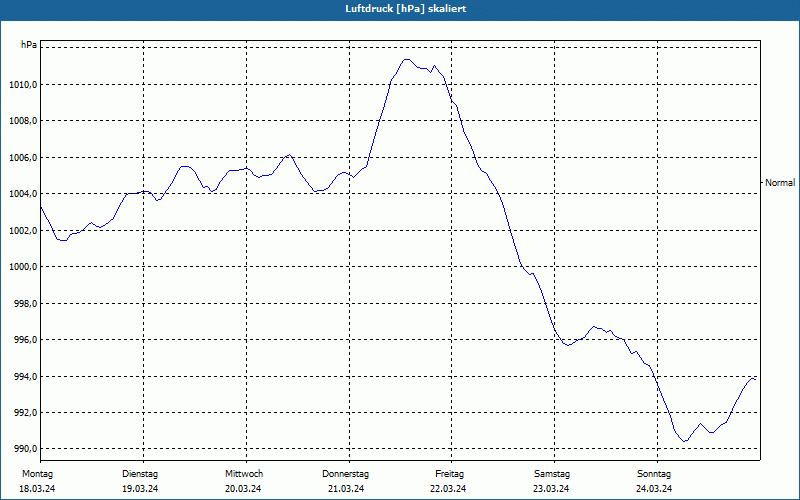Click the pressure curve's highest peak above 1010

406,59
